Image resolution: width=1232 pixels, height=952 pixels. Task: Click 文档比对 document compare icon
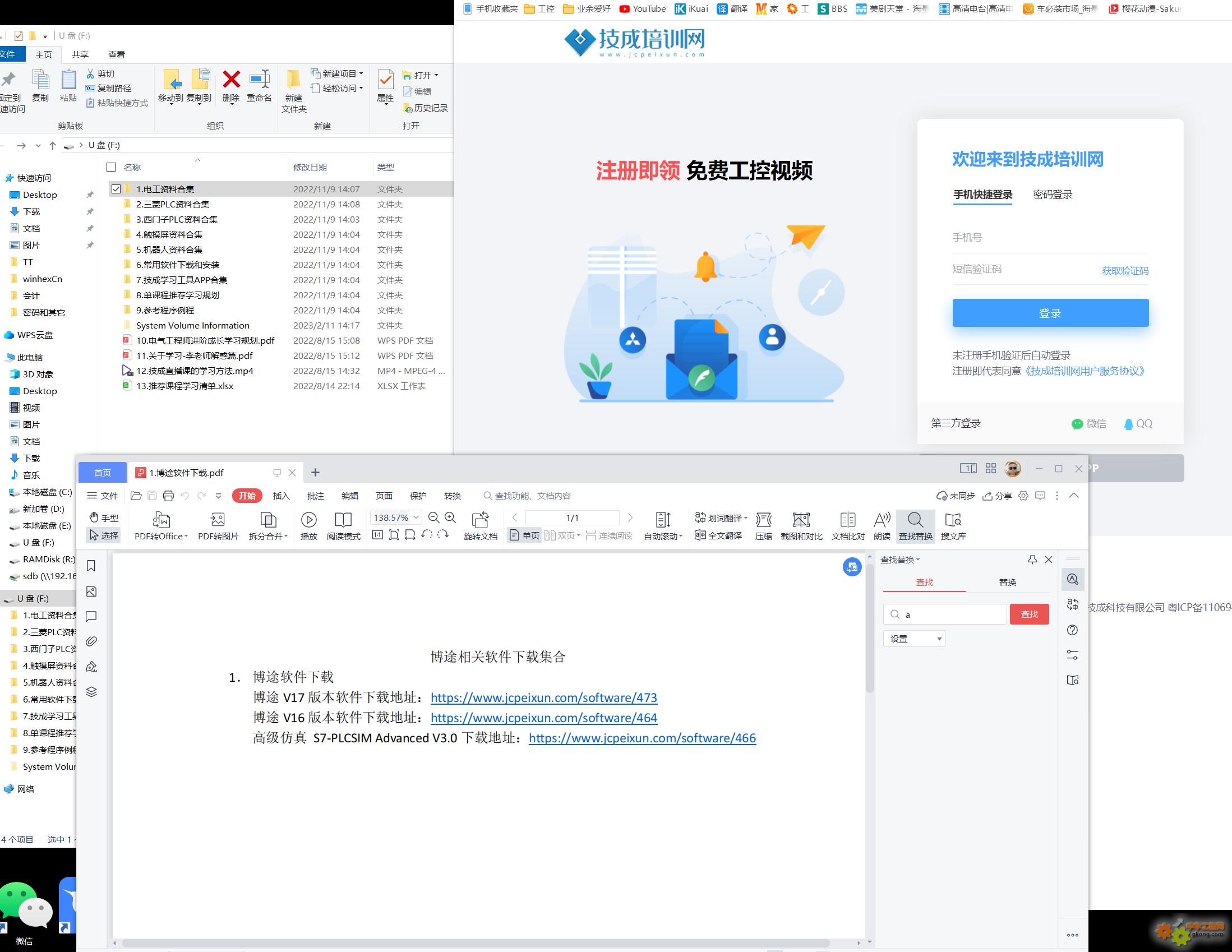(x=848, y=519)
